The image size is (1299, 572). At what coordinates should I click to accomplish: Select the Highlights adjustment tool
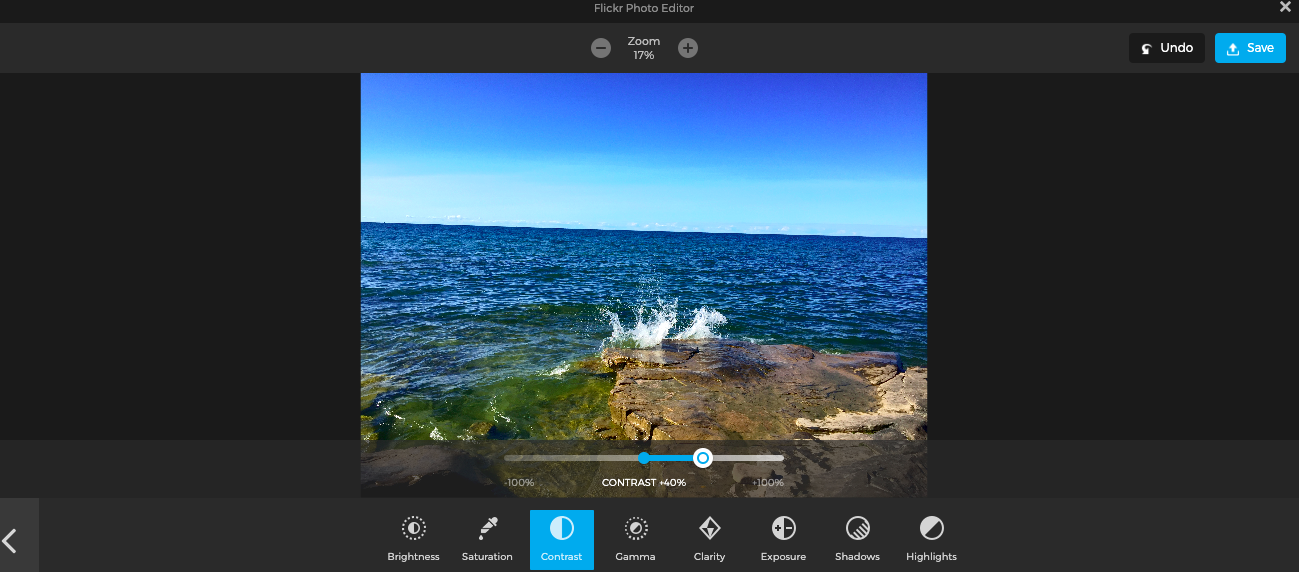[931, 539]
